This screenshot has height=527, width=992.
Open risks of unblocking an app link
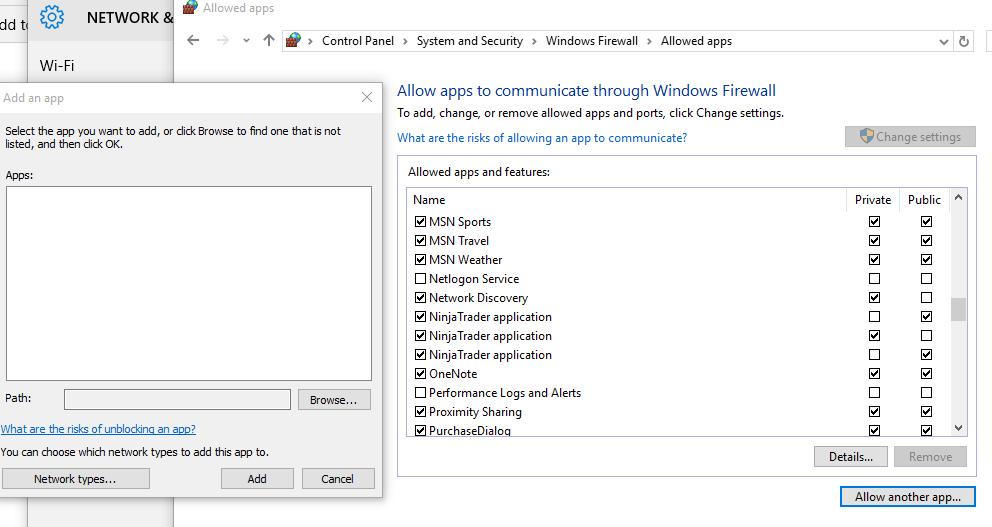click(98, 429)
